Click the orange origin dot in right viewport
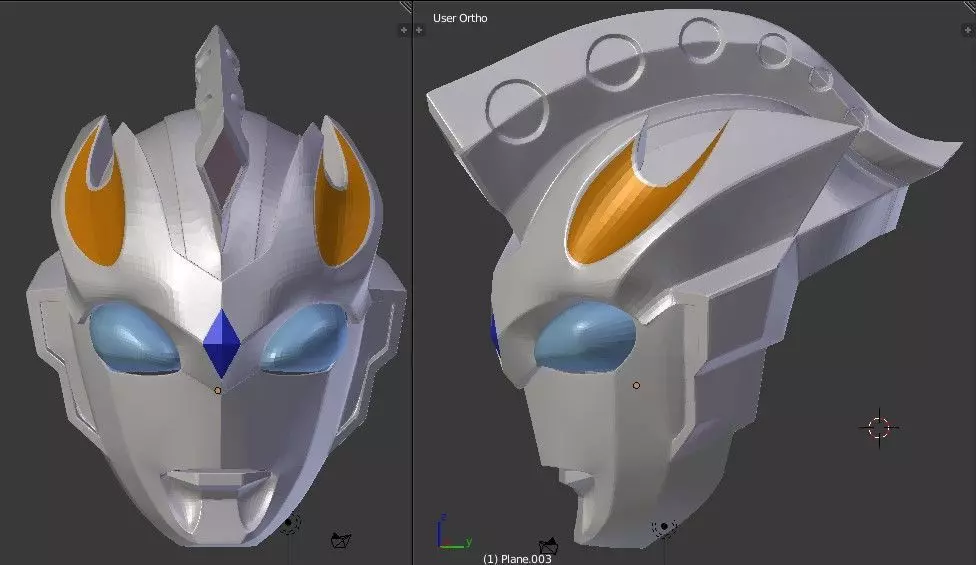This screenshot has height=565, width=976. pyautogui.click(x=636, y=386)
